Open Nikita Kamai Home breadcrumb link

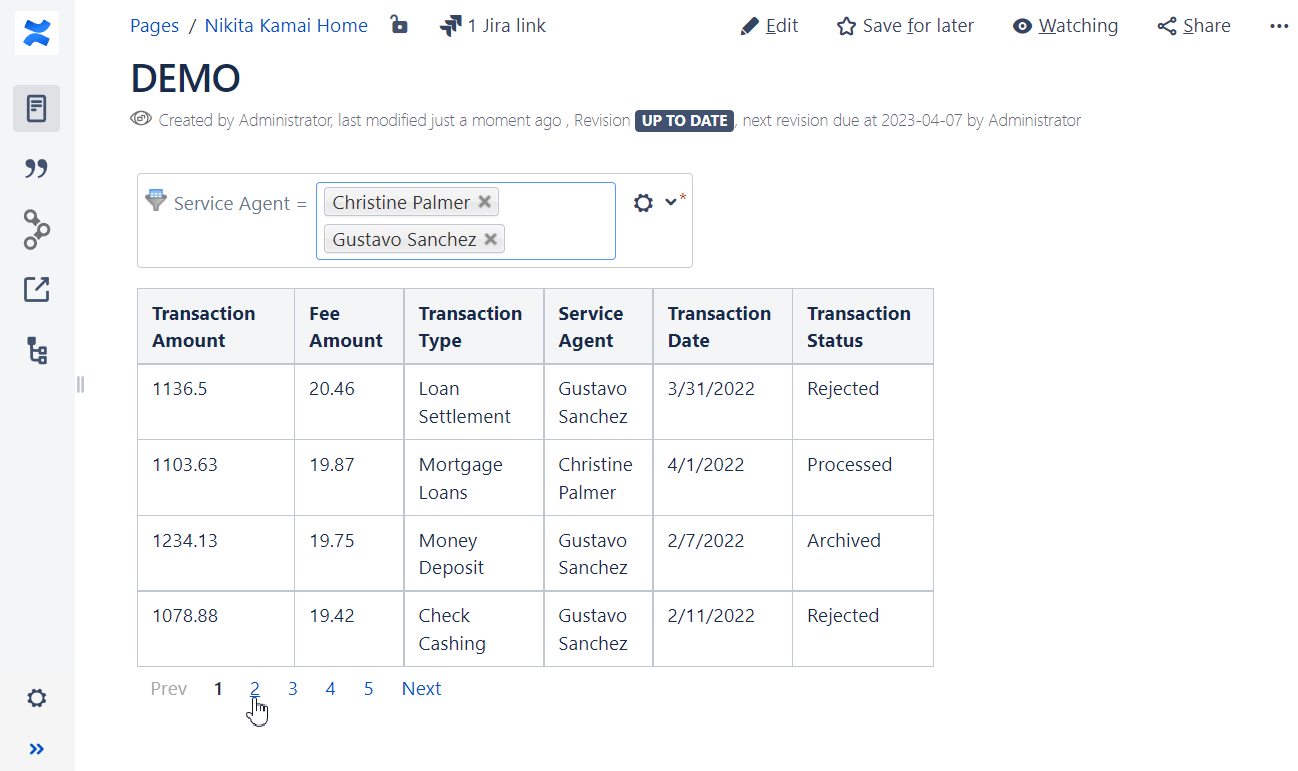[286, 26]
